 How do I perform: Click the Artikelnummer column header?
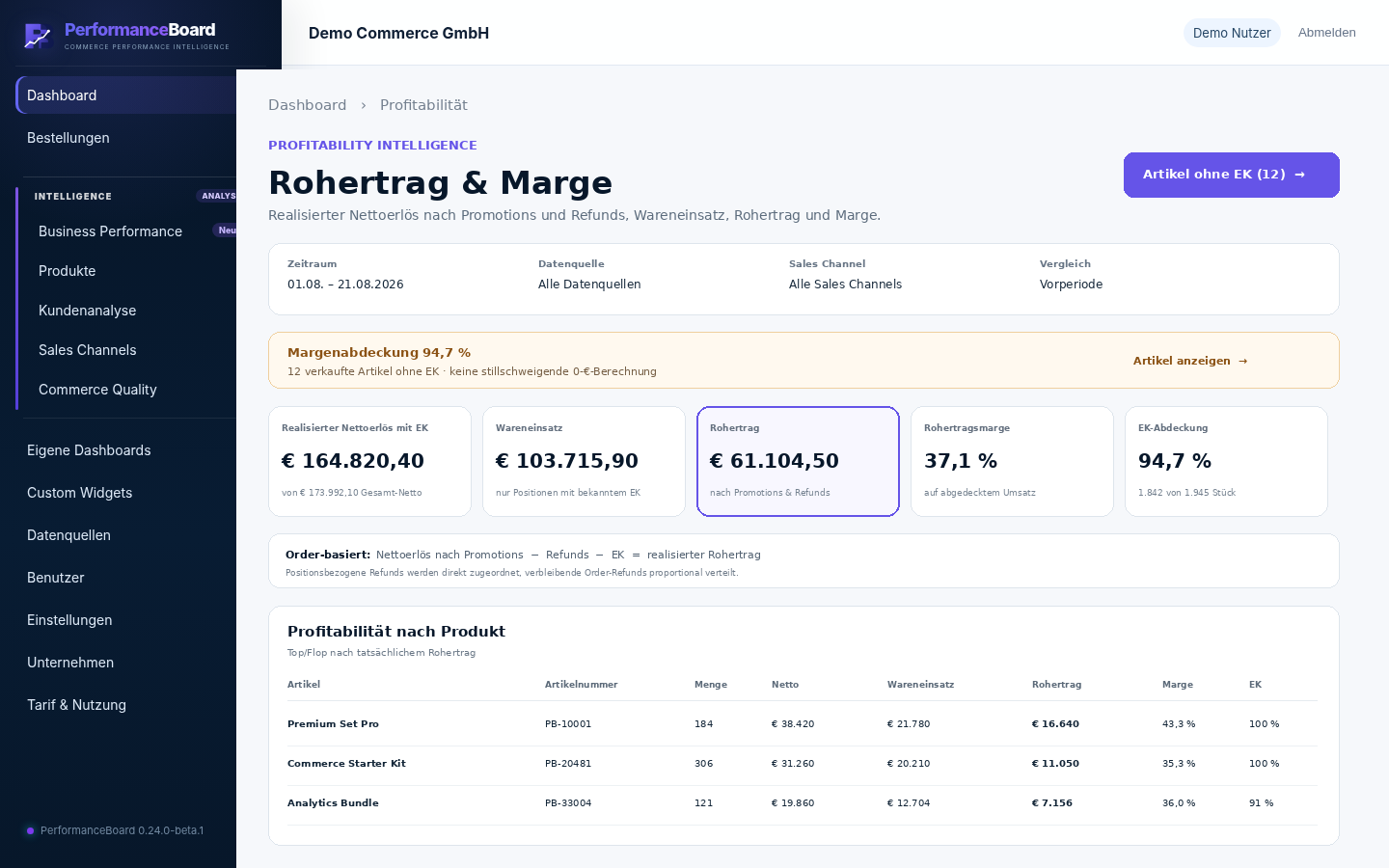point(581,685)
